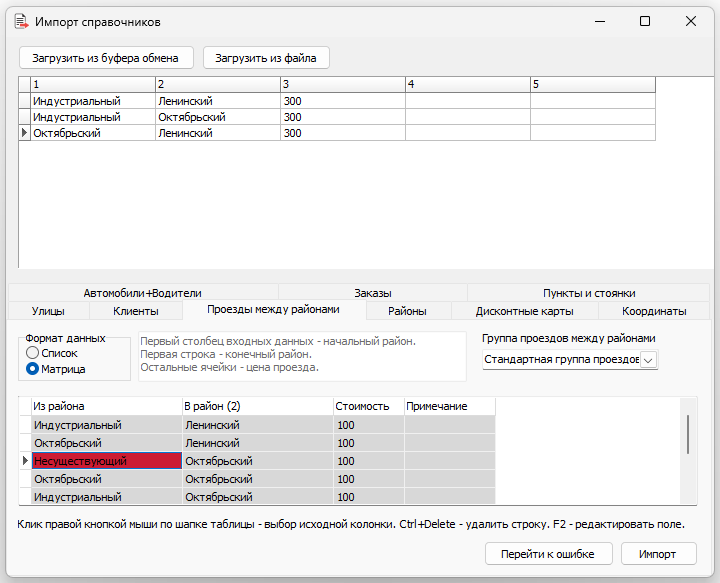This screenshot has height=583, width=720.
Task: Click Октябрьский destination in Несуществующий row
Action: (258, 461)
